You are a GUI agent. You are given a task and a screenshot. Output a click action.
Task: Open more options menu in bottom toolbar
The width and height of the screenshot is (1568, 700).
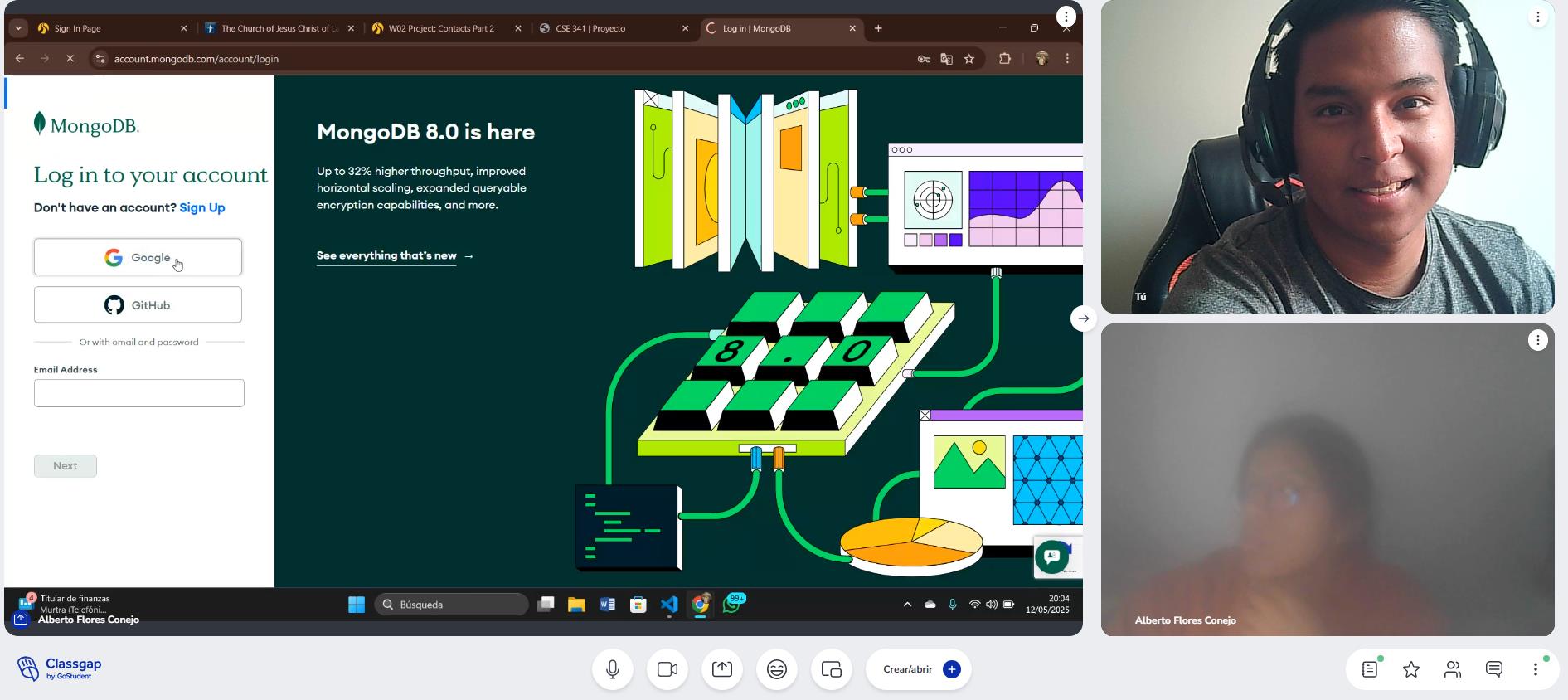pos(1536,669)
